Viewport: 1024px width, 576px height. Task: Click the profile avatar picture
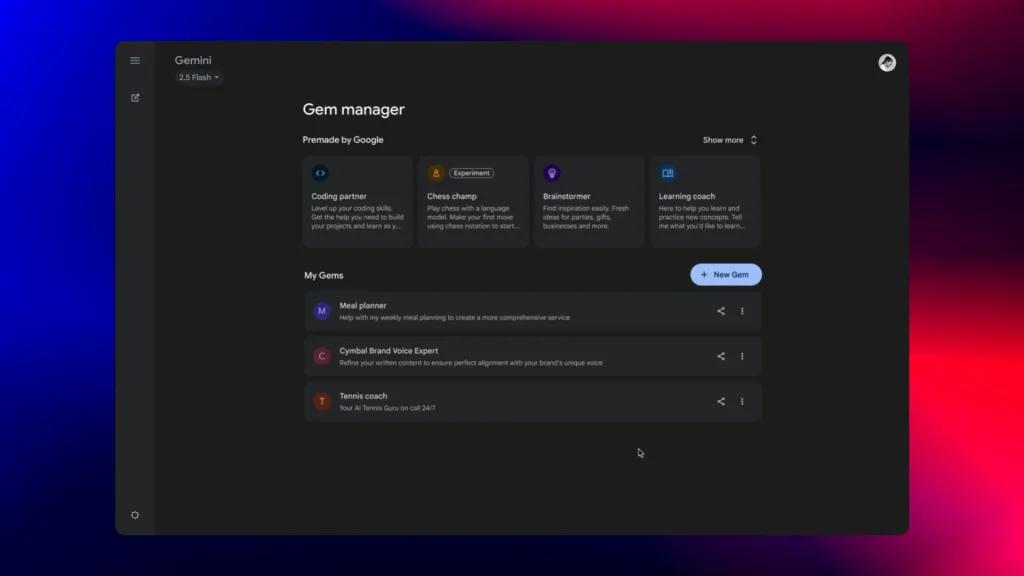[887, 63]
